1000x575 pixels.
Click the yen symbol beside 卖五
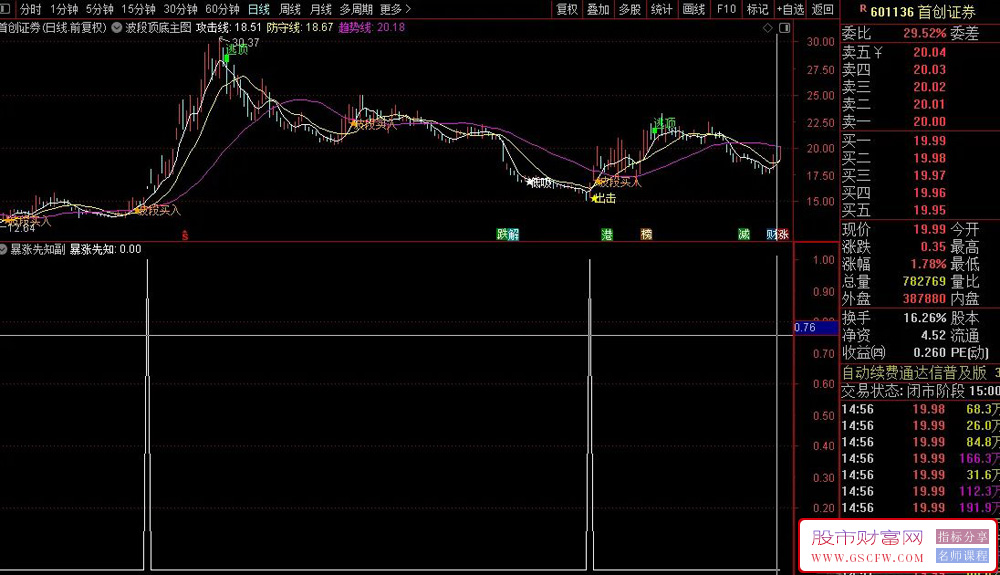tap(878, 52)
